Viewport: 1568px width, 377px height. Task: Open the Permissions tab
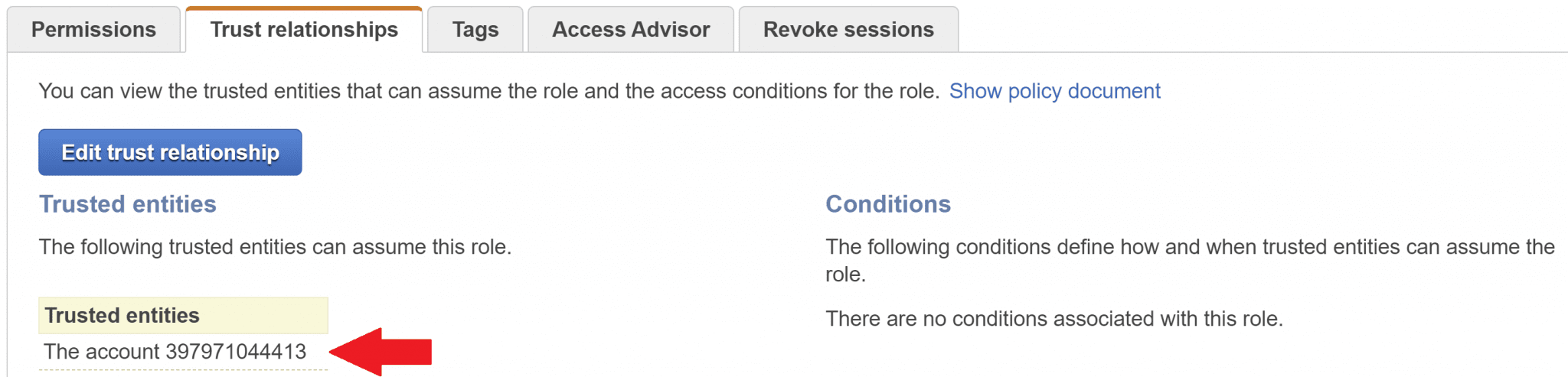pyautogui.click(x=93, y=30)
